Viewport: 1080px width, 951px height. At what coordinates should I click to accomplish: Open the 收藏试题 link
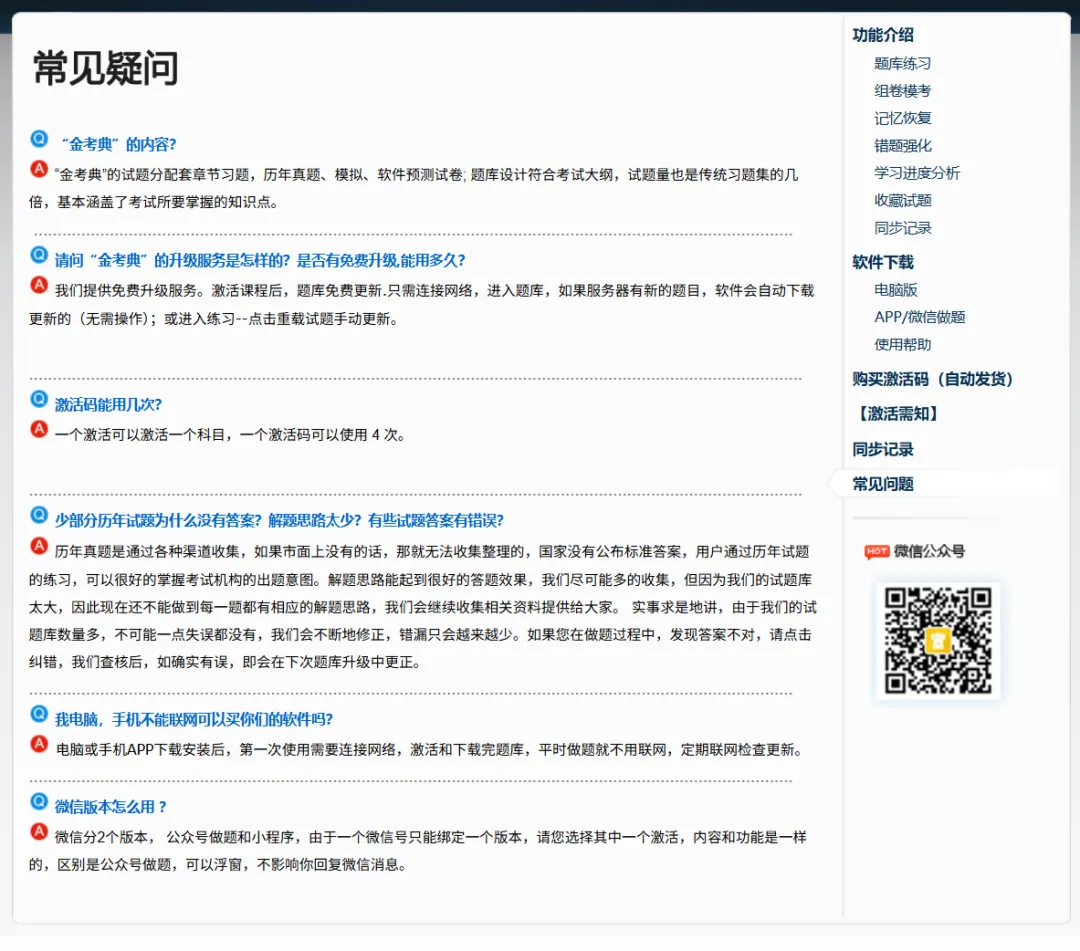902,200
